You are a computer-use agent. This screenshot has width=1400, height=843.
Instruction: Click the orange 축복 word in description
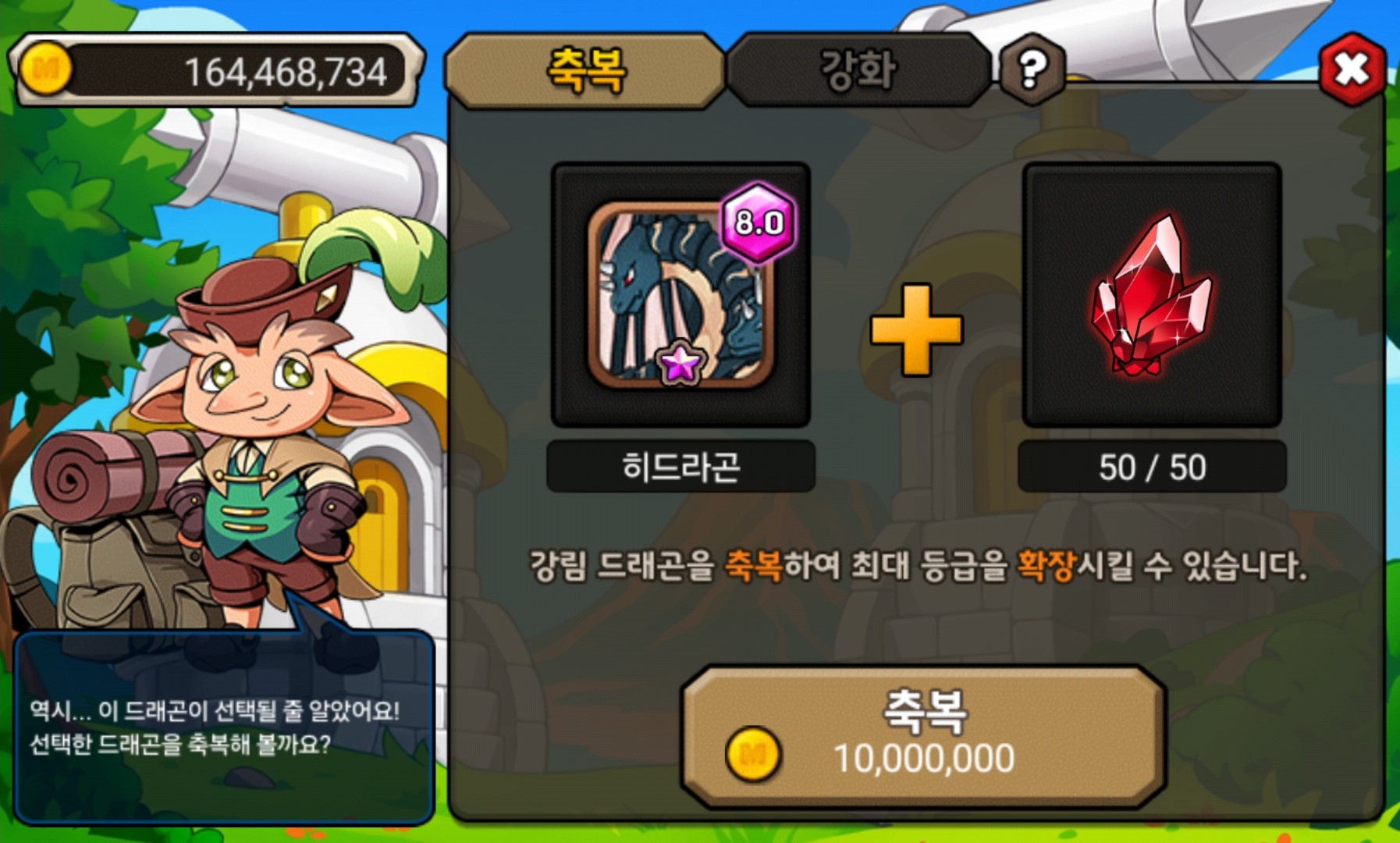754,565
